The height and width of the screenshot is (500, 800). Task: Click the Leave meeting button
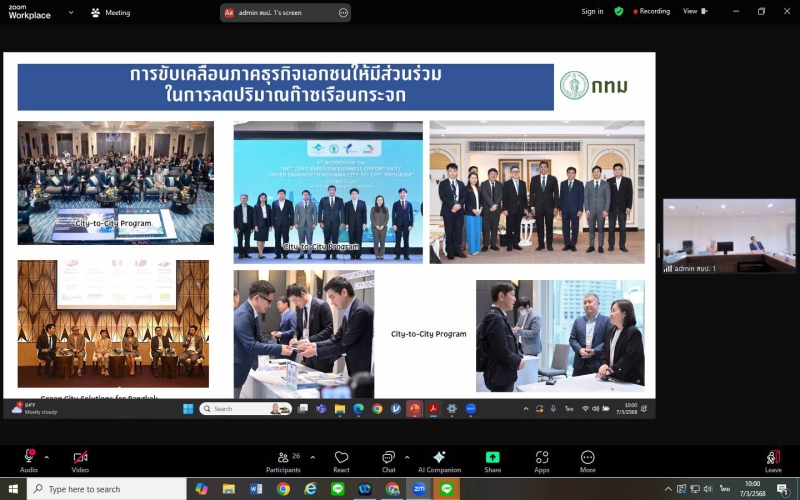(x=773, y=459)
